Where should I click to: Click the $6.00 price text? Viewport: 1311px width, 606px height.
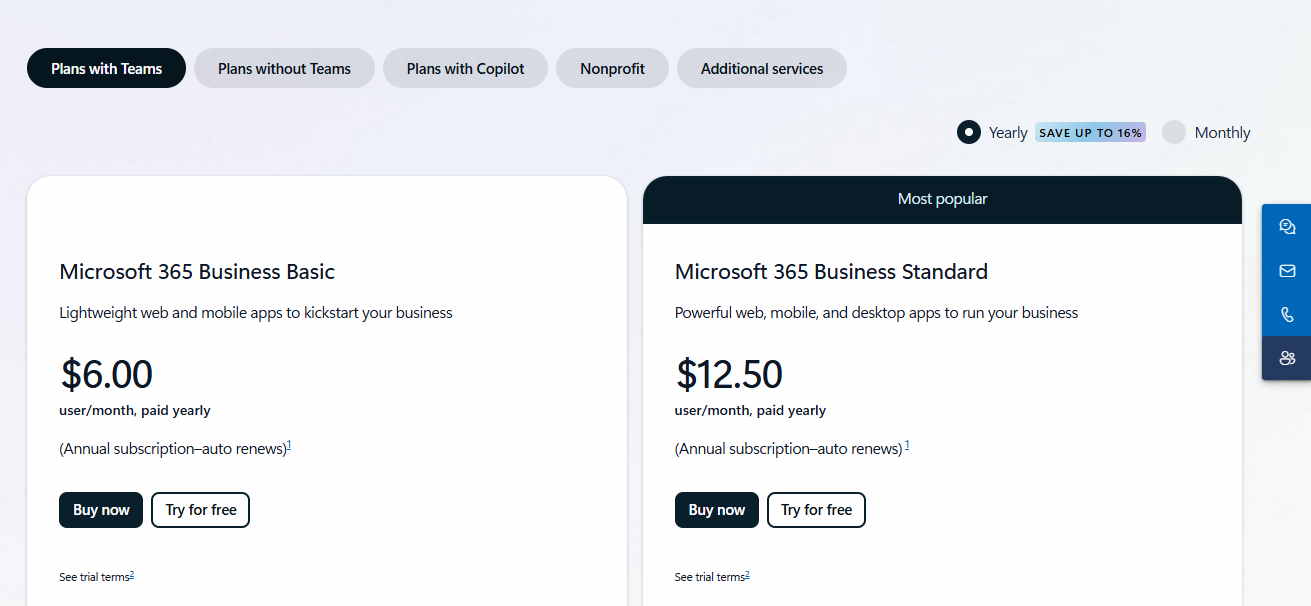pos(106,374)
